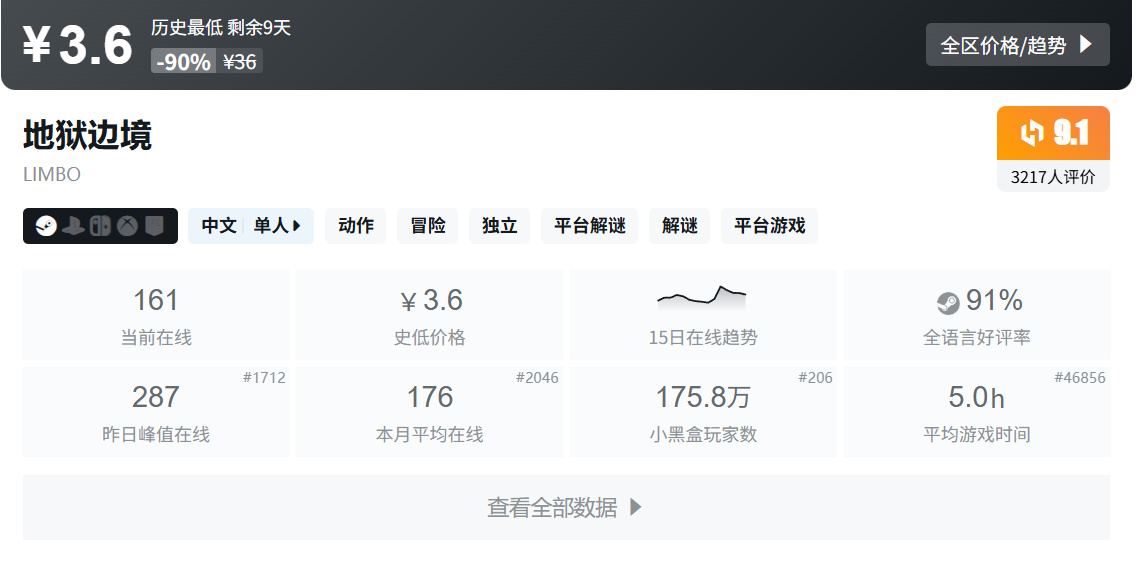Image resolution: width=1141 pixels, height=565 pixels.
Task: Click the 91% 全语言好评率 stat card
Action: [977, 315]
